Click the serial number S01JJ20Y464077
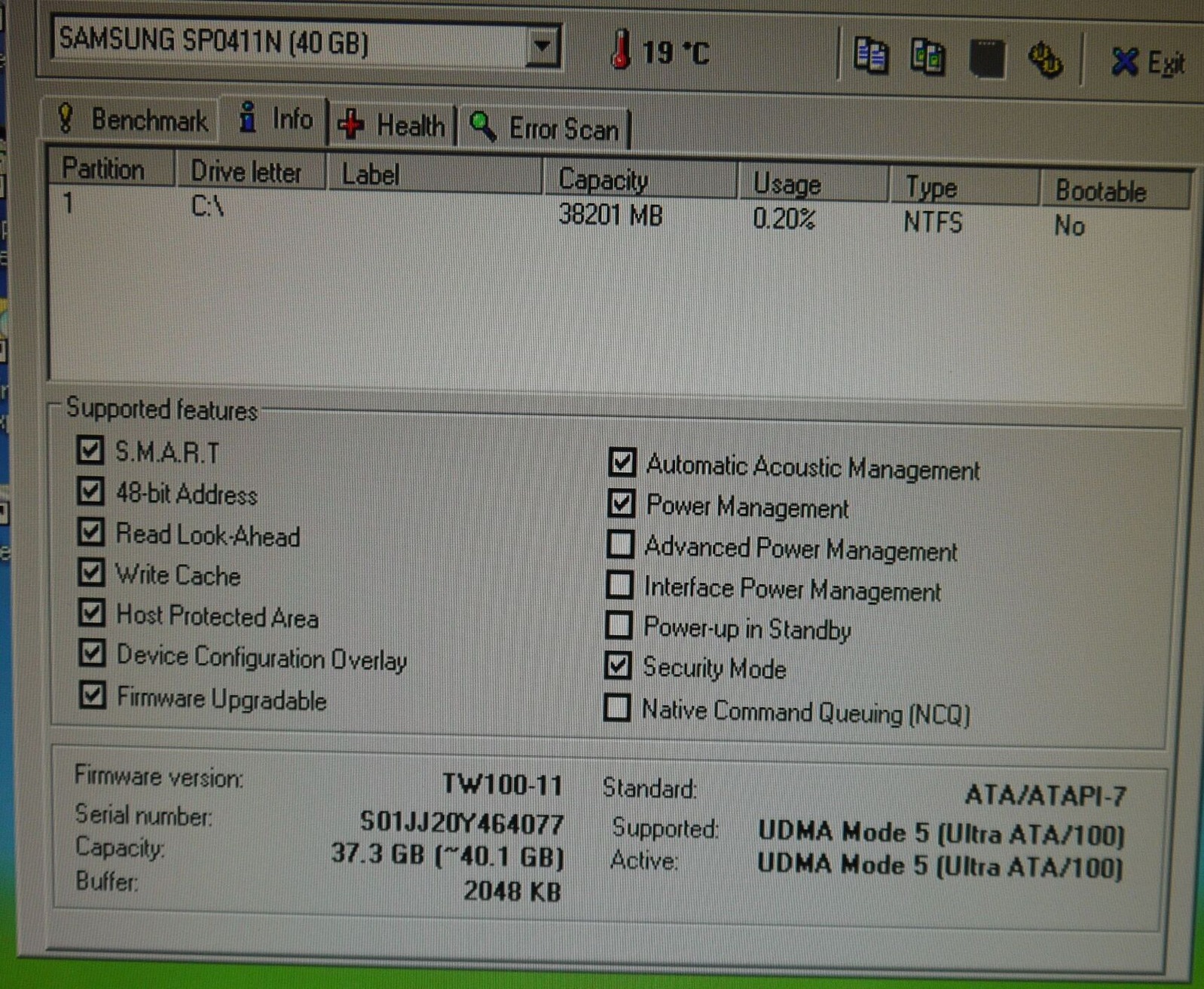 pos(462,822)
